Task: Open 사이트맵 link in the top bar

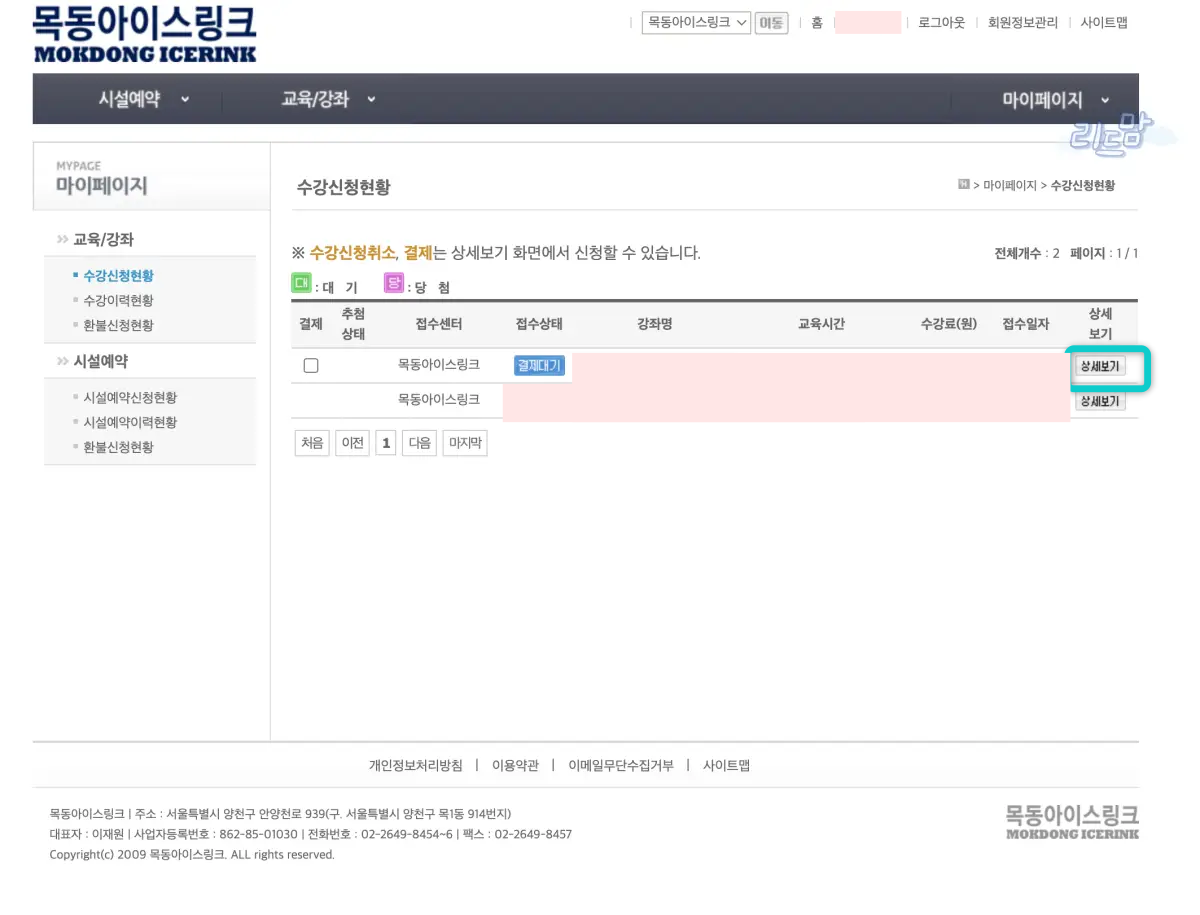Action: click(1104, 23)
